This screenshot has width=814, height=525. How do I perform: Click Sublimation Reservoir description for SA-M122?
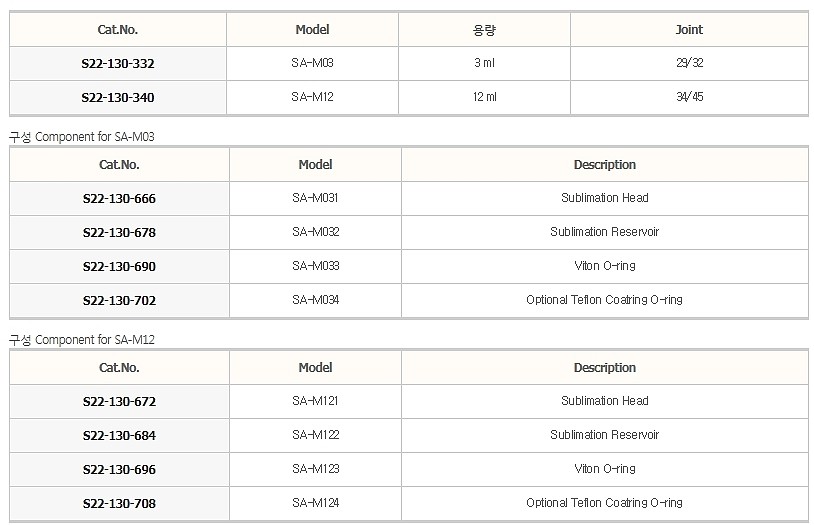tap(605, 435)
